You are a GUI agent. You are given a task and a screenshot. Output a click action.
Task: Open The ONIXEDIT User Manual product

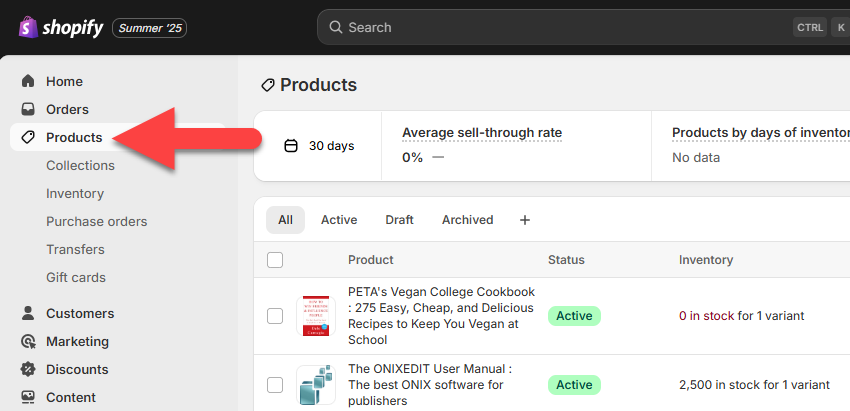coord(430,385)
